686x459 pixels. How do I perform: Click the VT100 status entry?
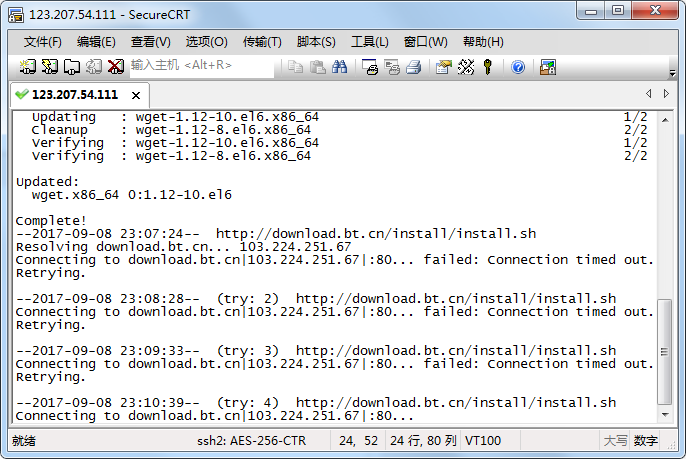[483, 441]
